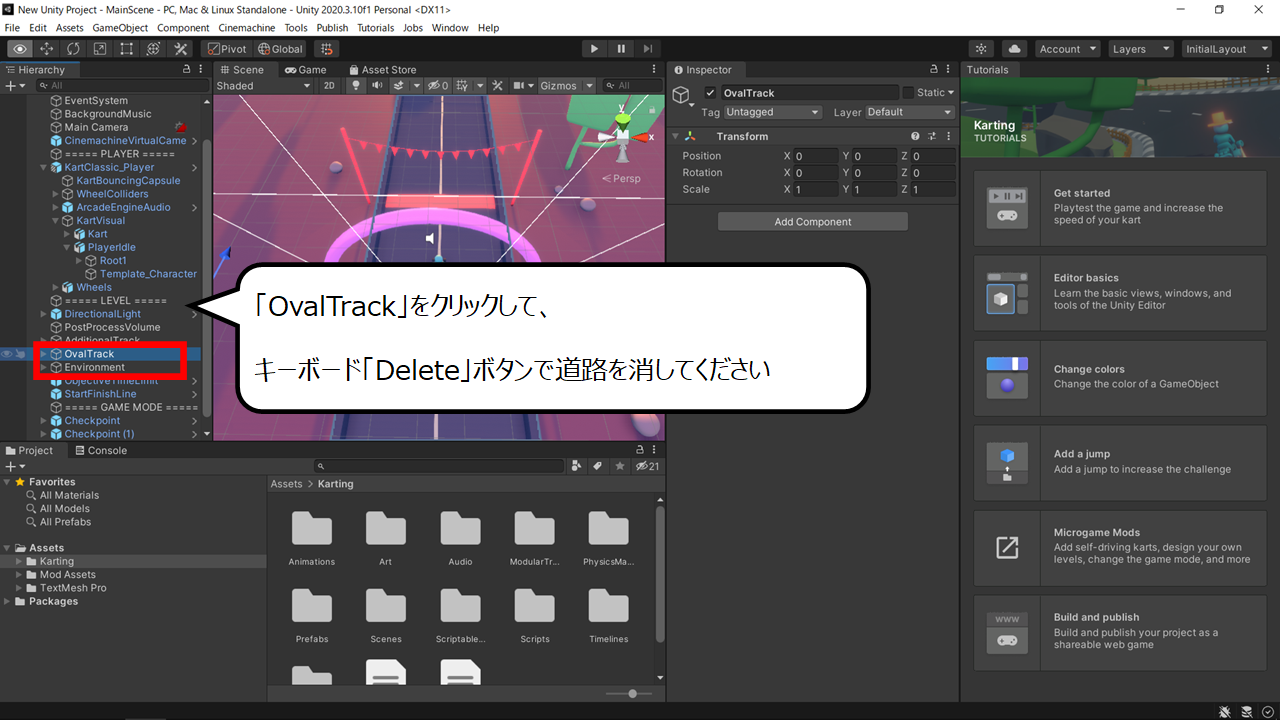Open the Cinemachine menu
This screenshot has height=720, width=1280.
coord(247,28)
